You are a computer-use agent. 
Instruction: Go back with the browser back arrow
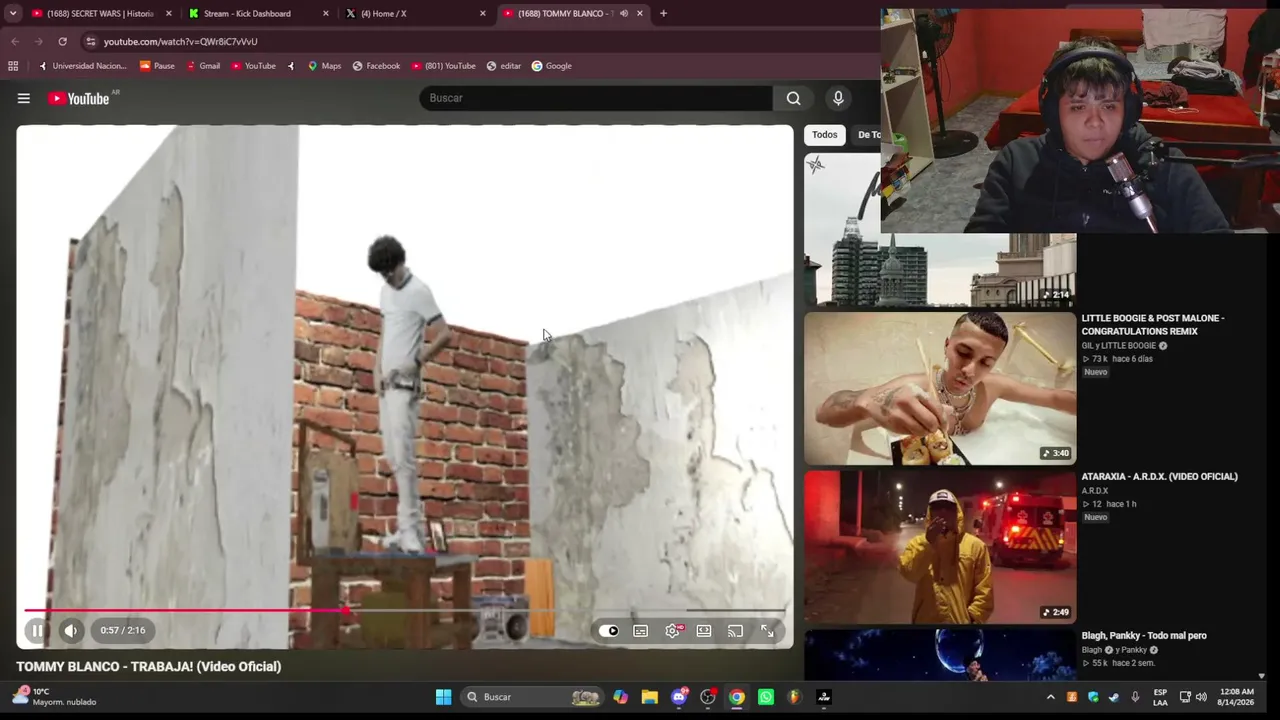pos(15,42)
